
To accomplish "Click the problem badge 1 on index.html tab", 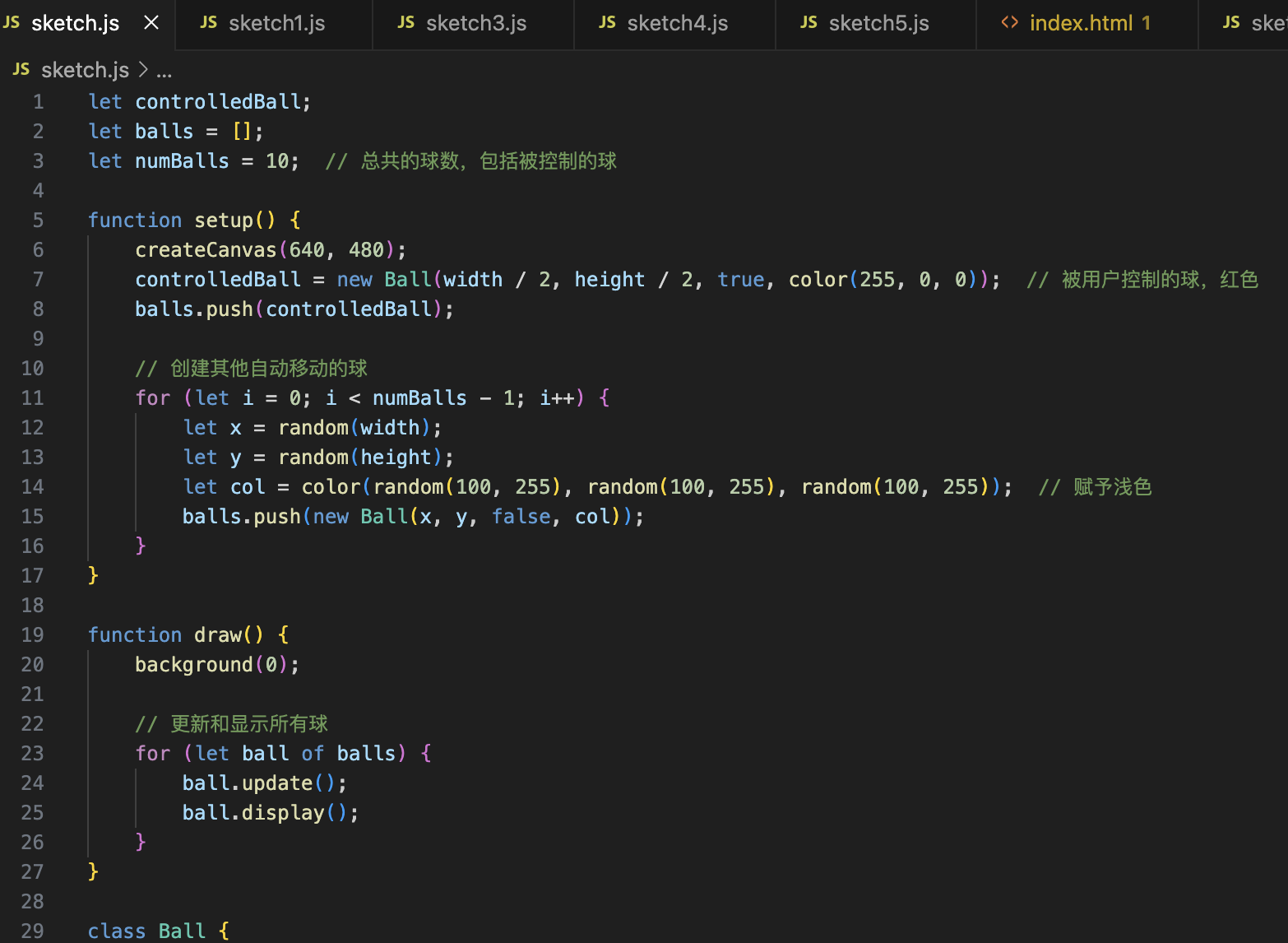I will (x=1146, y=22).
